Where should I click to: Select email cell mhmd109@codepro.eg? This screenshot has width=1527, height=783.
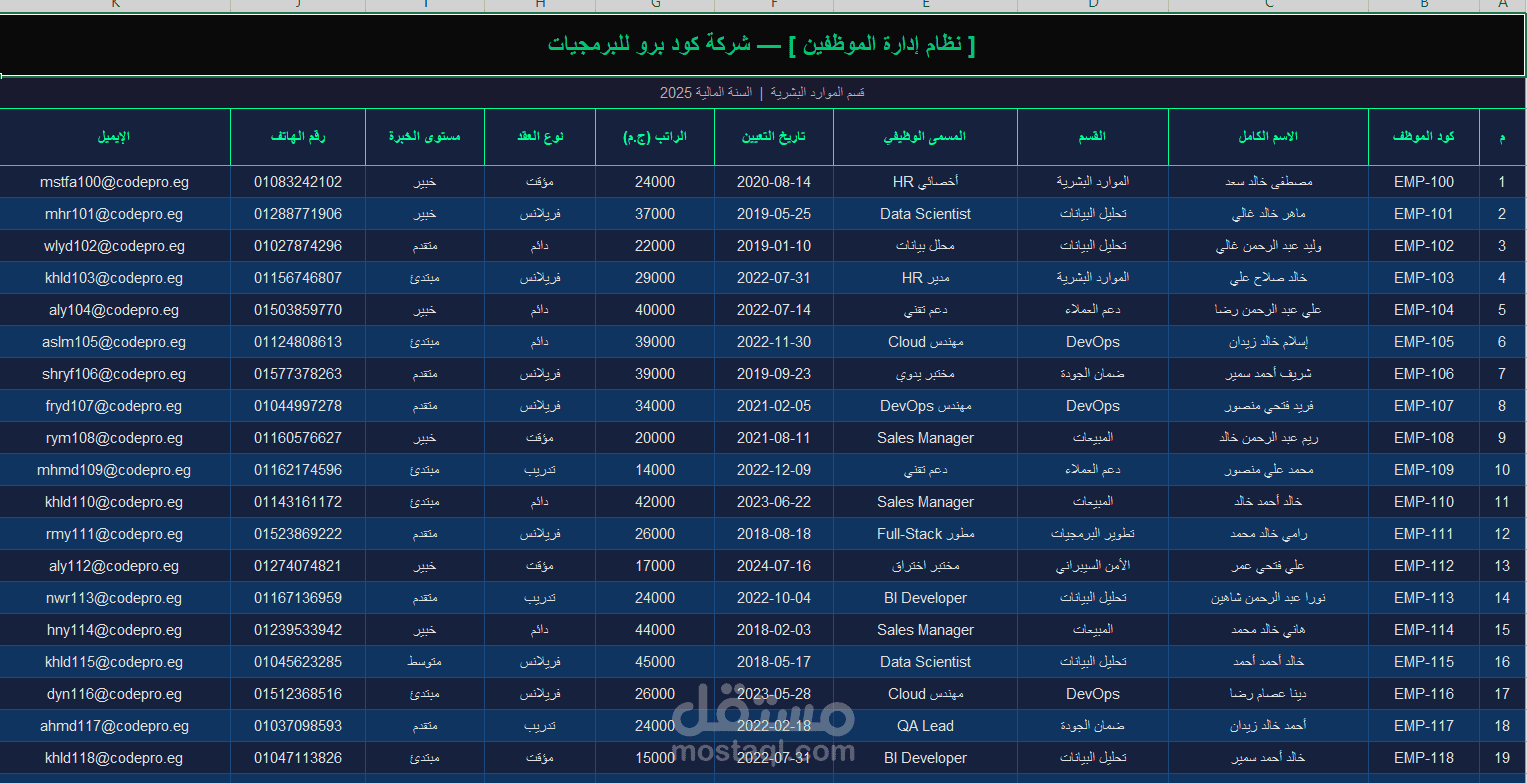pos(115,470)
